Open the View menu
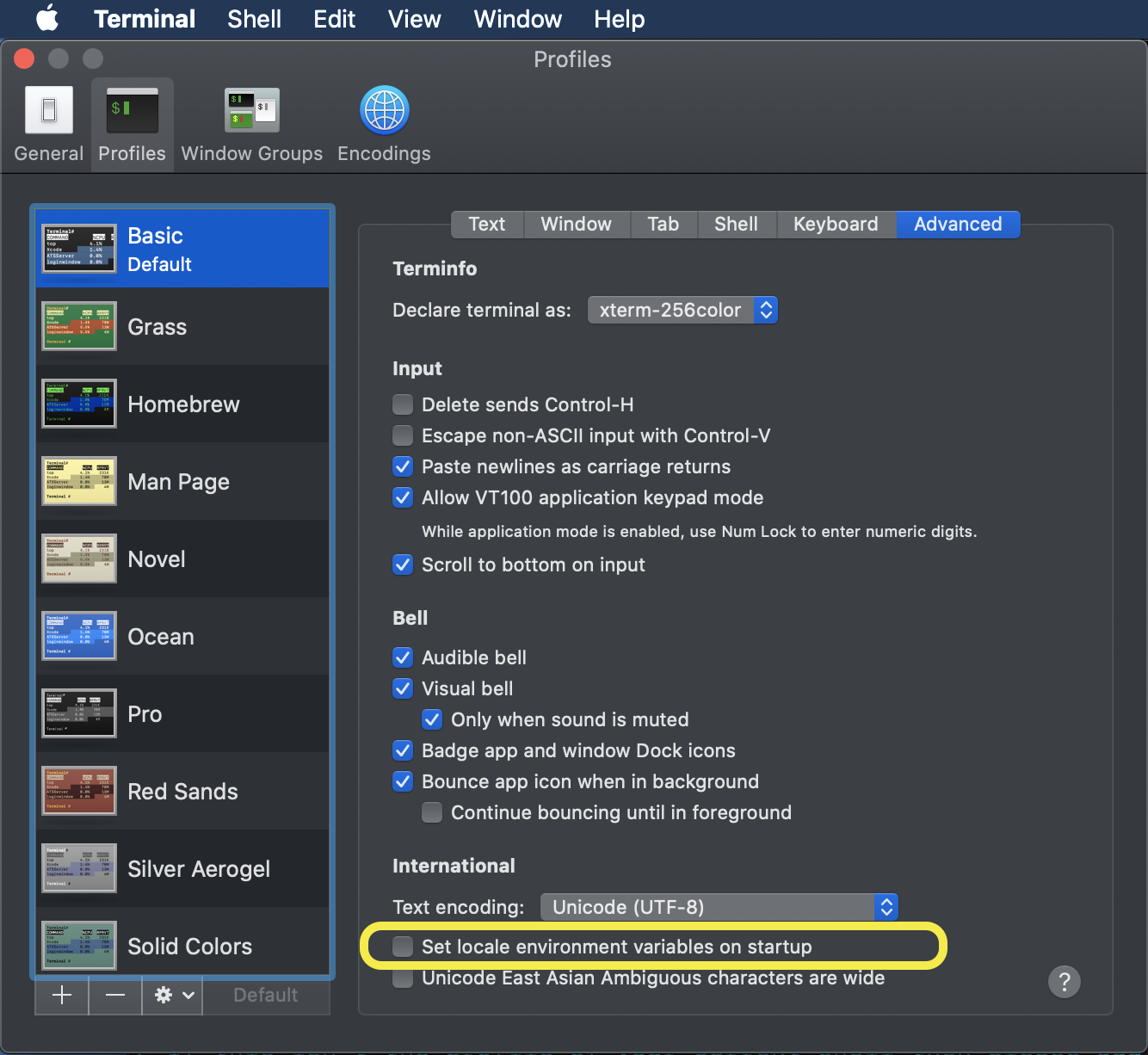1148x1055 pixels. pyautogui.click(x=415, y=19)
